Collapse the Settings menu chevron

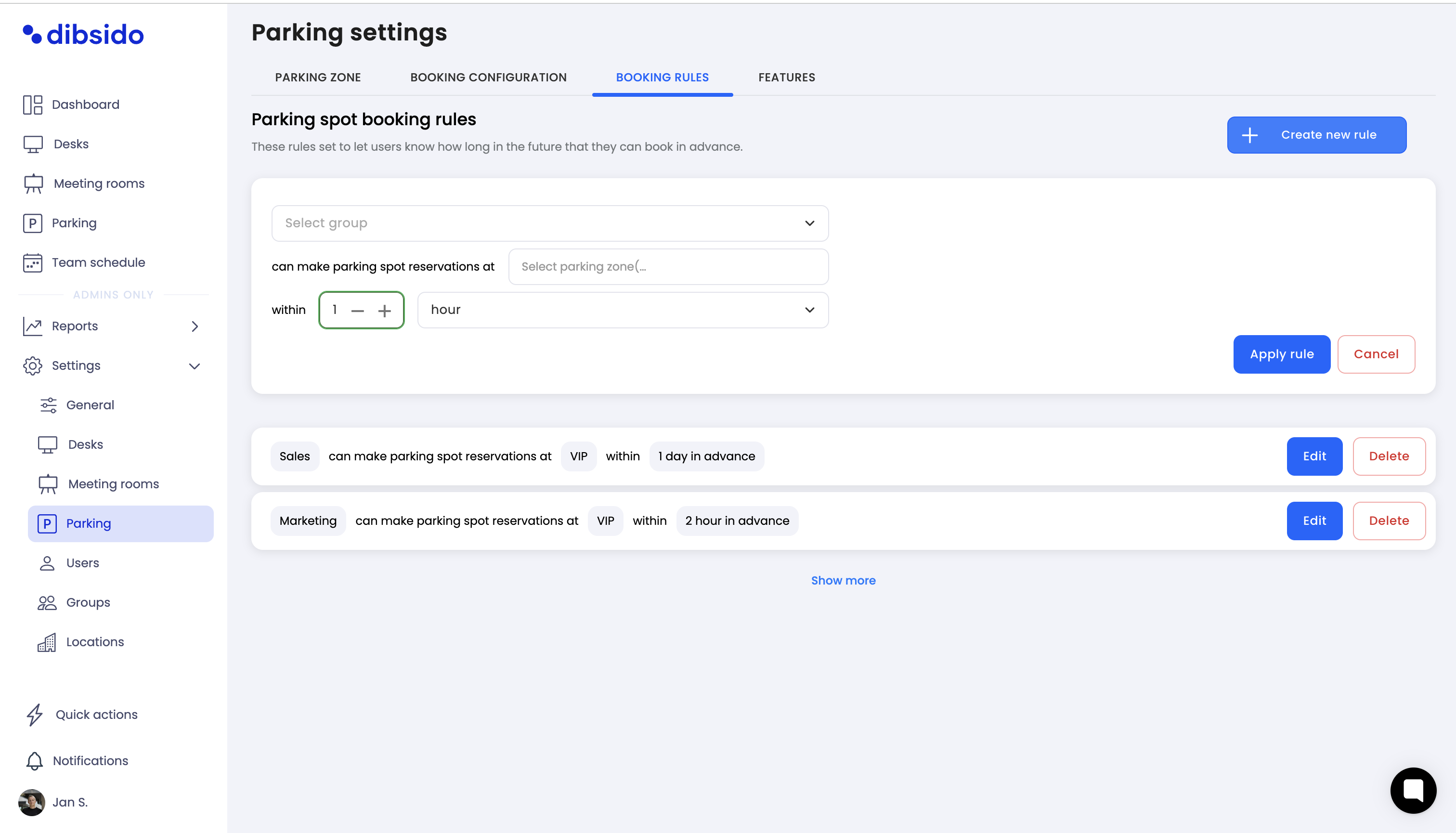click(x=195, y=366)
